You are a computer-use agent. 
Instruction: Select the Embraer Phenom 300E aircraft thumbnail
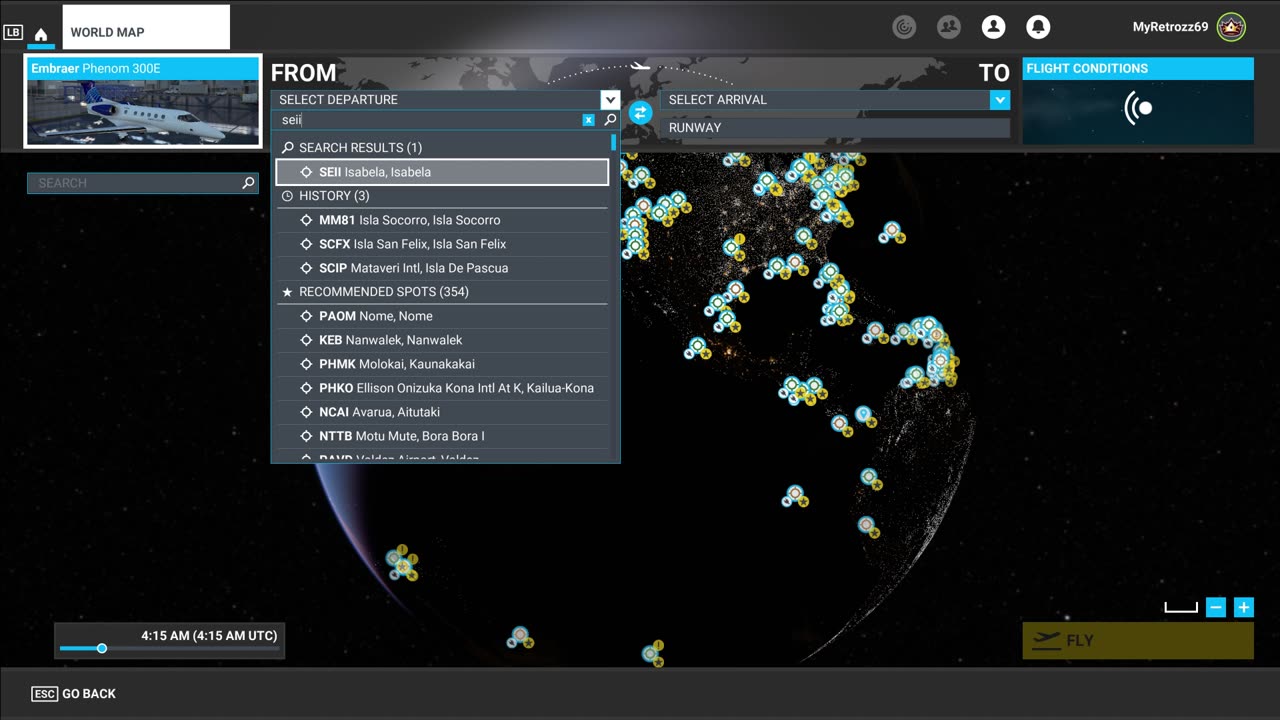pyautogui.click(x=143, y=102)
